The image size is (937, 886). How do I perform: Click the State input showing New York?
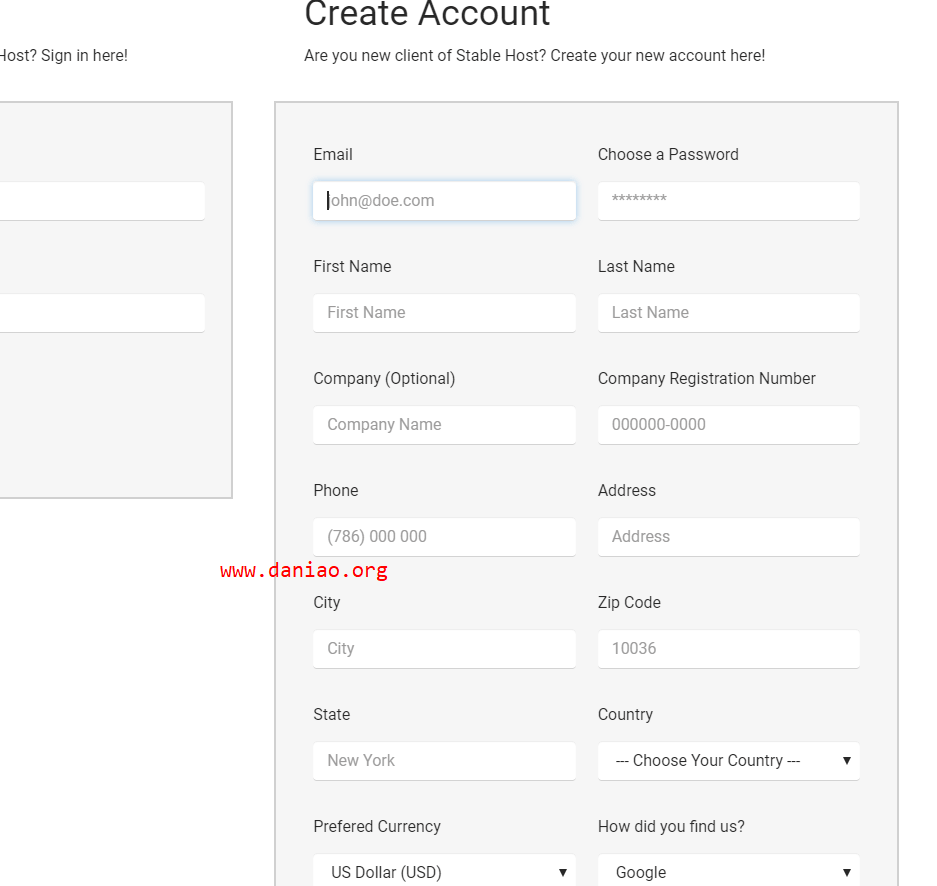pos(444,761)
